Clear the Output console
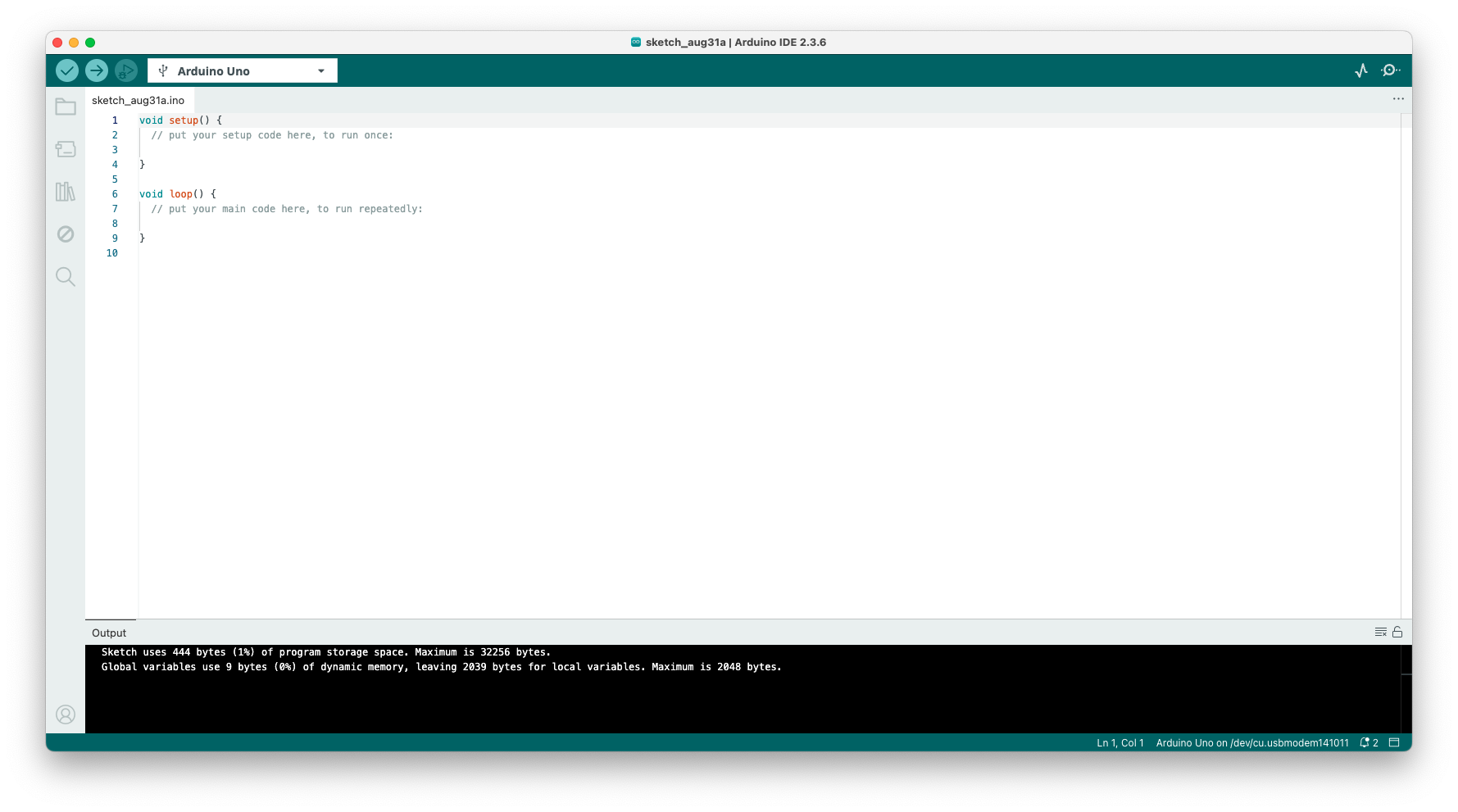Viewport: 1458px width, 812px height. (1379, 632)
